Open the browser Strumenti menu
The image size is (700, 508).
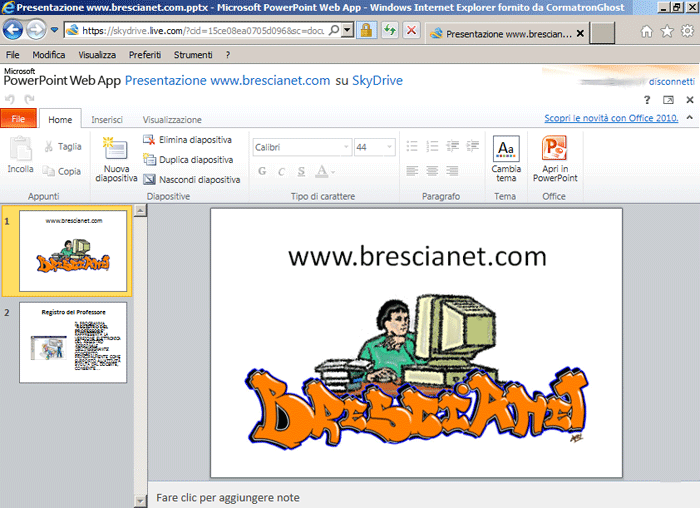[193, 55]
